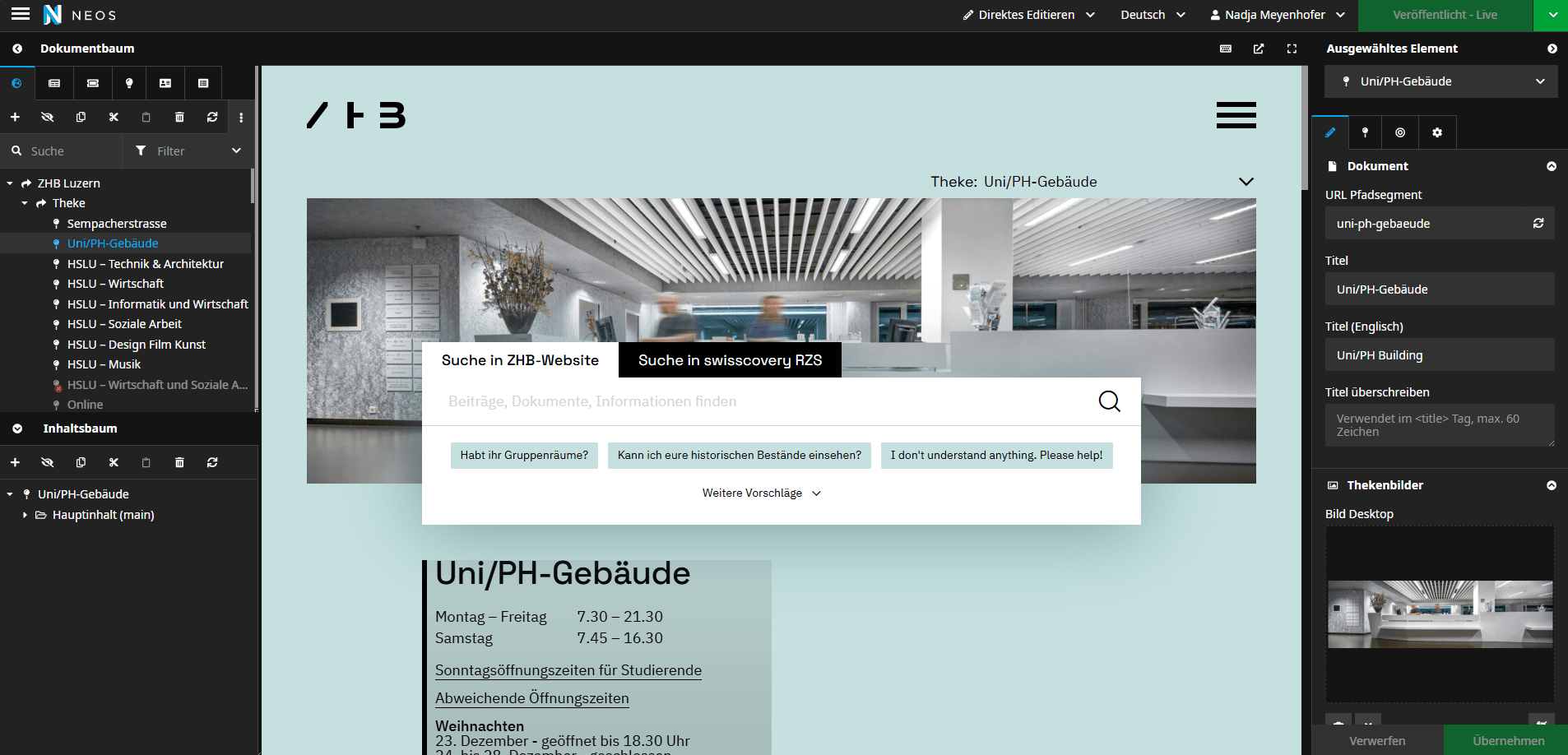Switch to Suche in ZHB-Website tab
This screenshot has width=1568, height=755.
pyautogui.click(x=520, y=360)
